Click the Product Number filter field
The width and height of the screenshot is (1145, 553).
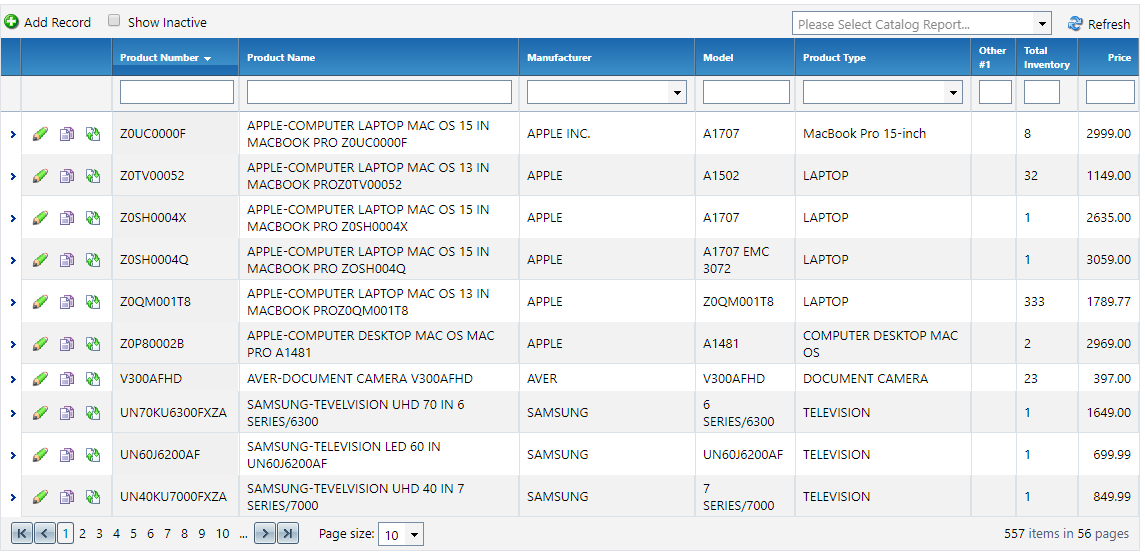(177, 92)
